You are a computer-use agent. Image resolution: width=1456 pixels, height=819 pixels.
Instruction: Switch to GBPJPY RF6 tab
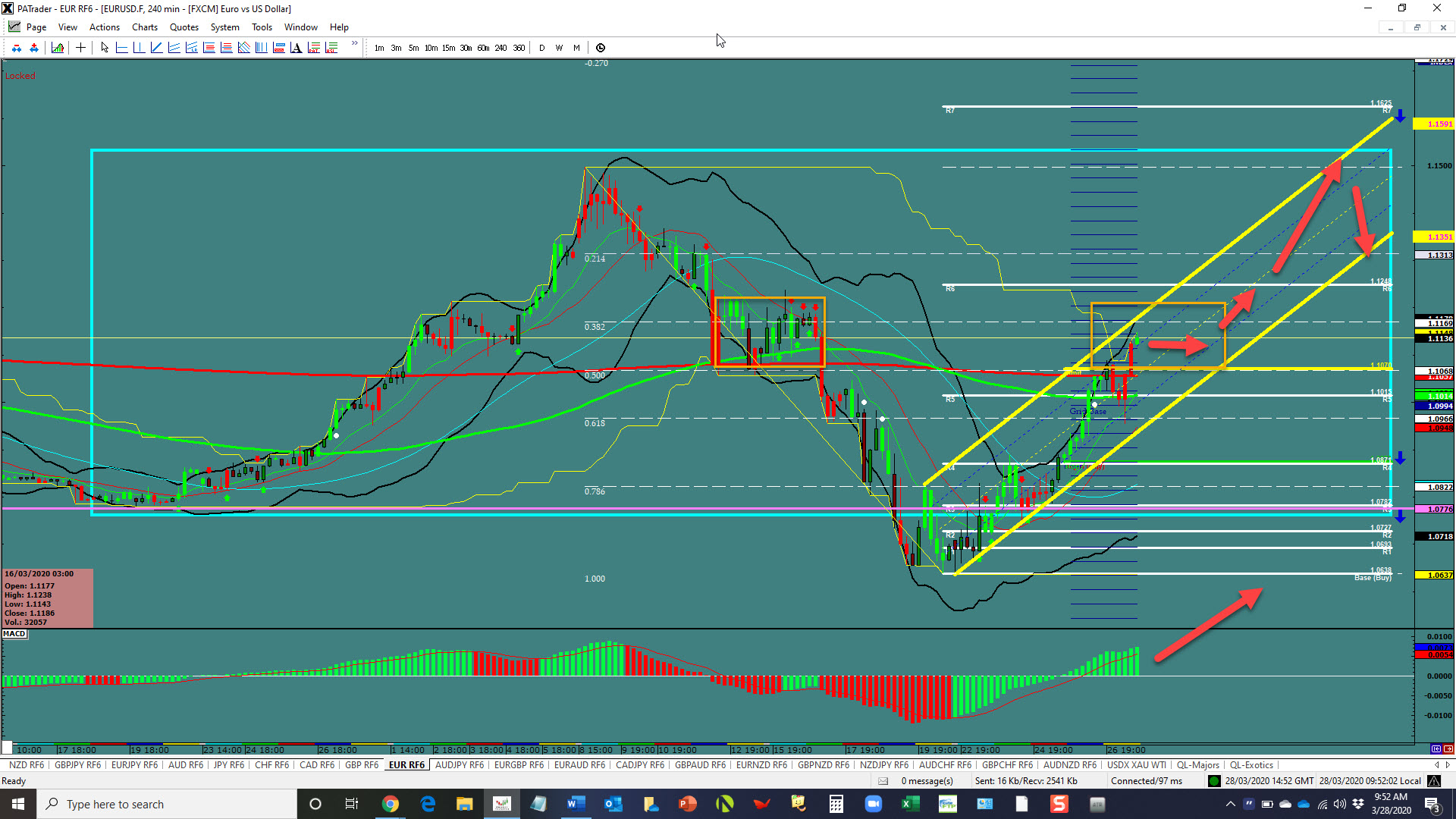[77, 765]
